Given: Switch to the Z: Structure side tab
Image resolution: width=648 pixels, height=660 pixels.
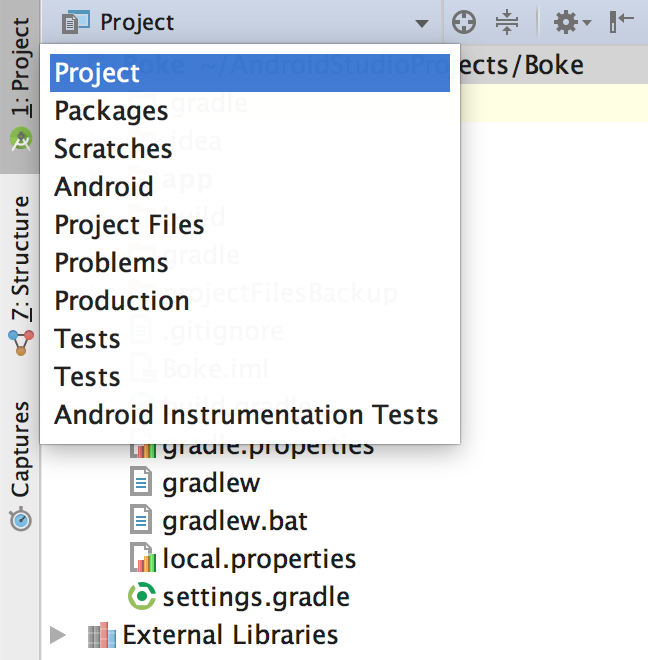Looking at the screenshot, I should (x=20, y=272).
